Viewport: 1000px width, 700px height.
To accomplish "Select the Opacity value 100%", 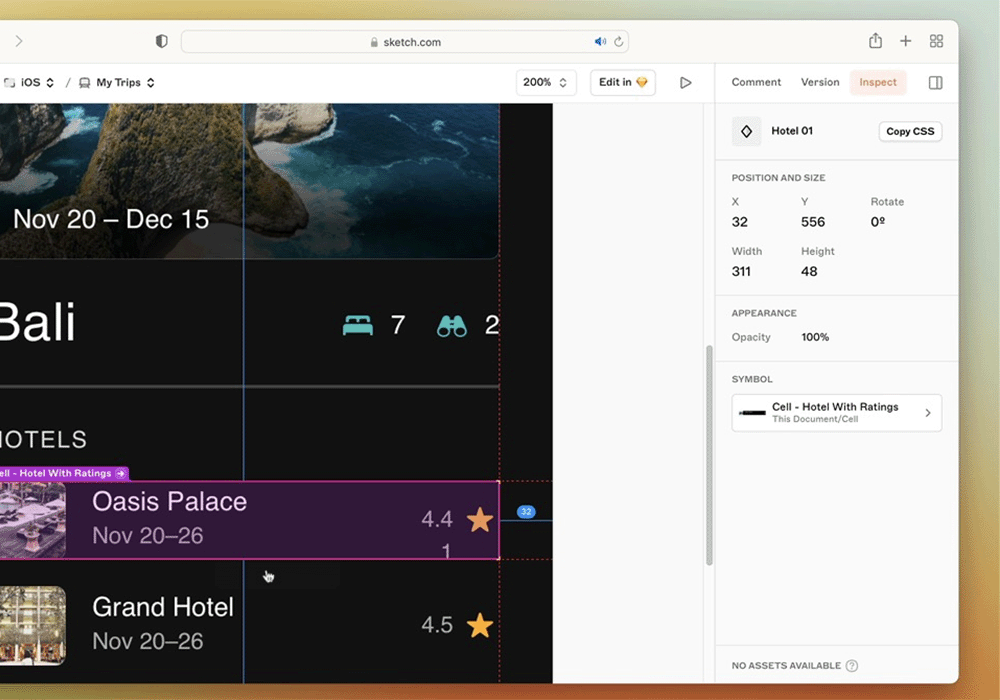I will 815,337.
